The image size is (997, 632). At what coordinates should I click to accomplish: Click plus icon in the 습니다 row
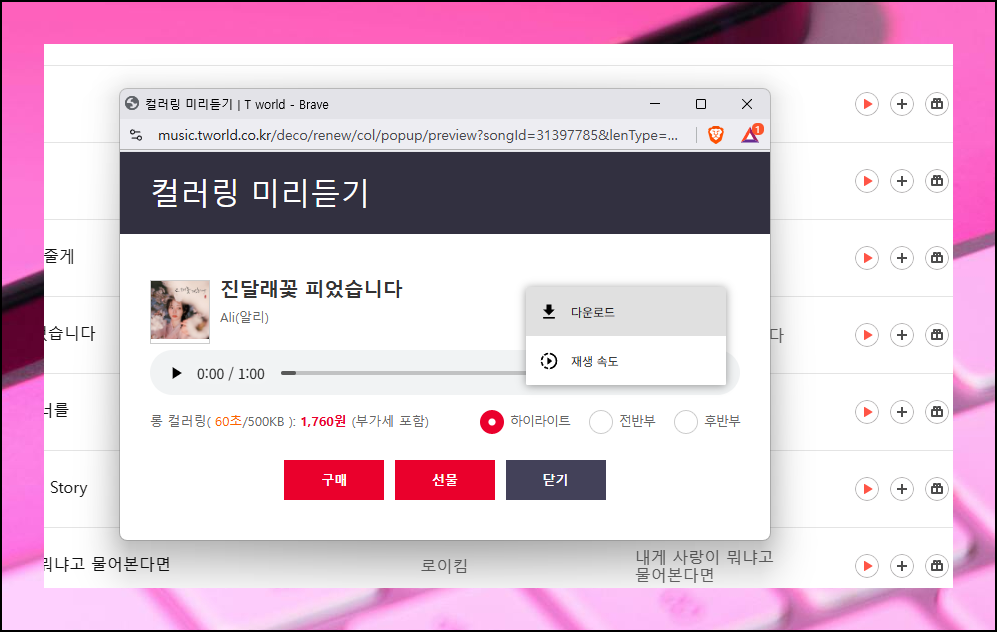(902, 335)
